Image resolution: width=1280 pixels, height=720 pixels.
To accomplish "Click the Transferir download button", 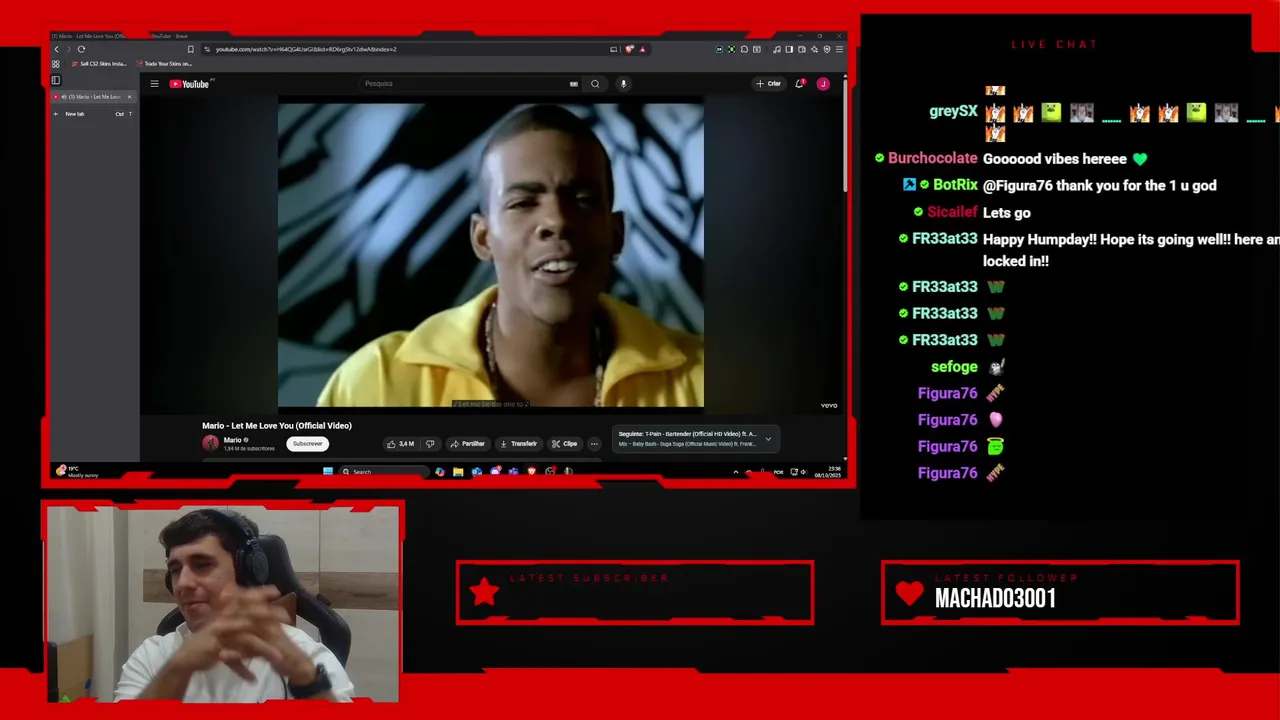I will pos(518,444).
